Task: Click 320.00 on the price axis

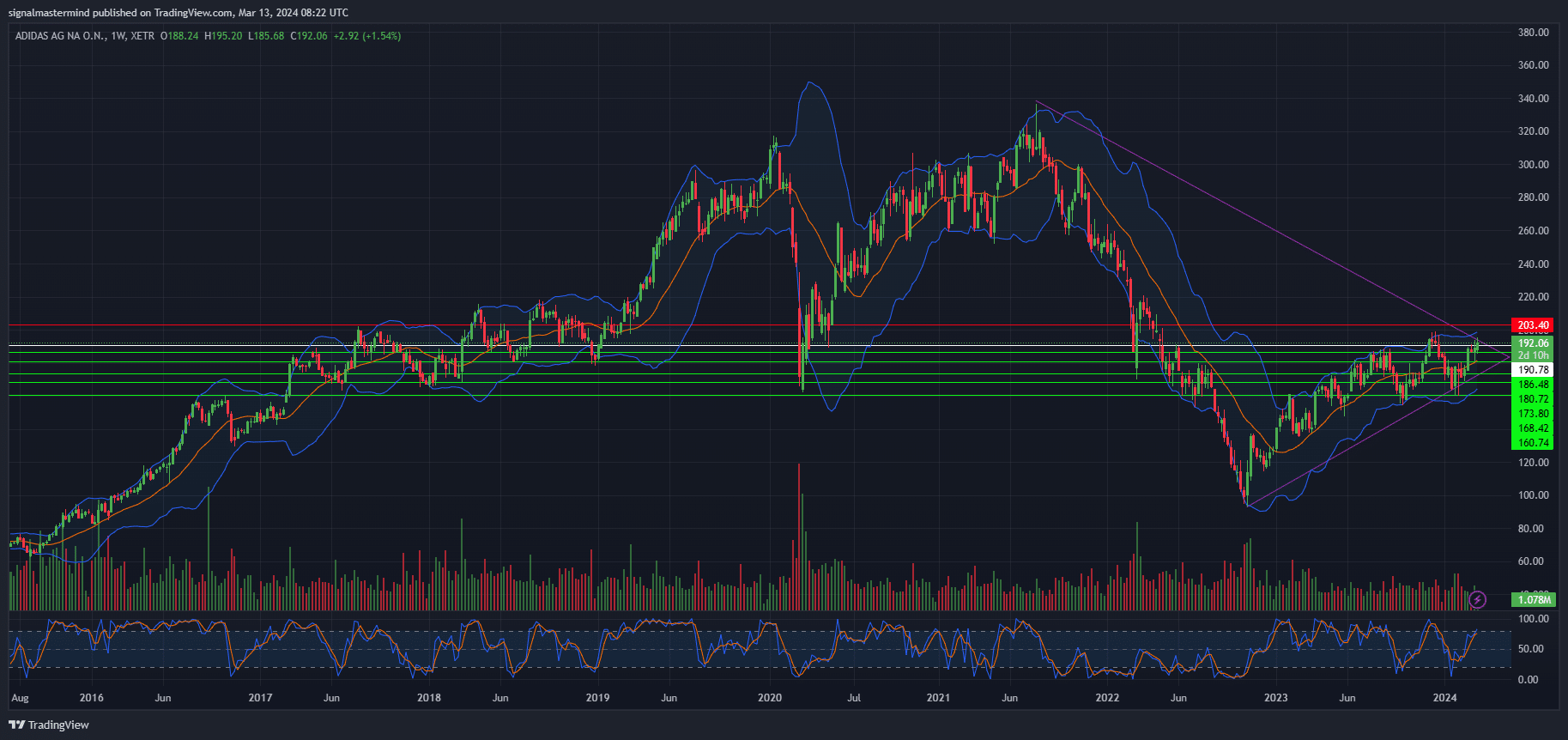Action: [x=1533, y=131]
